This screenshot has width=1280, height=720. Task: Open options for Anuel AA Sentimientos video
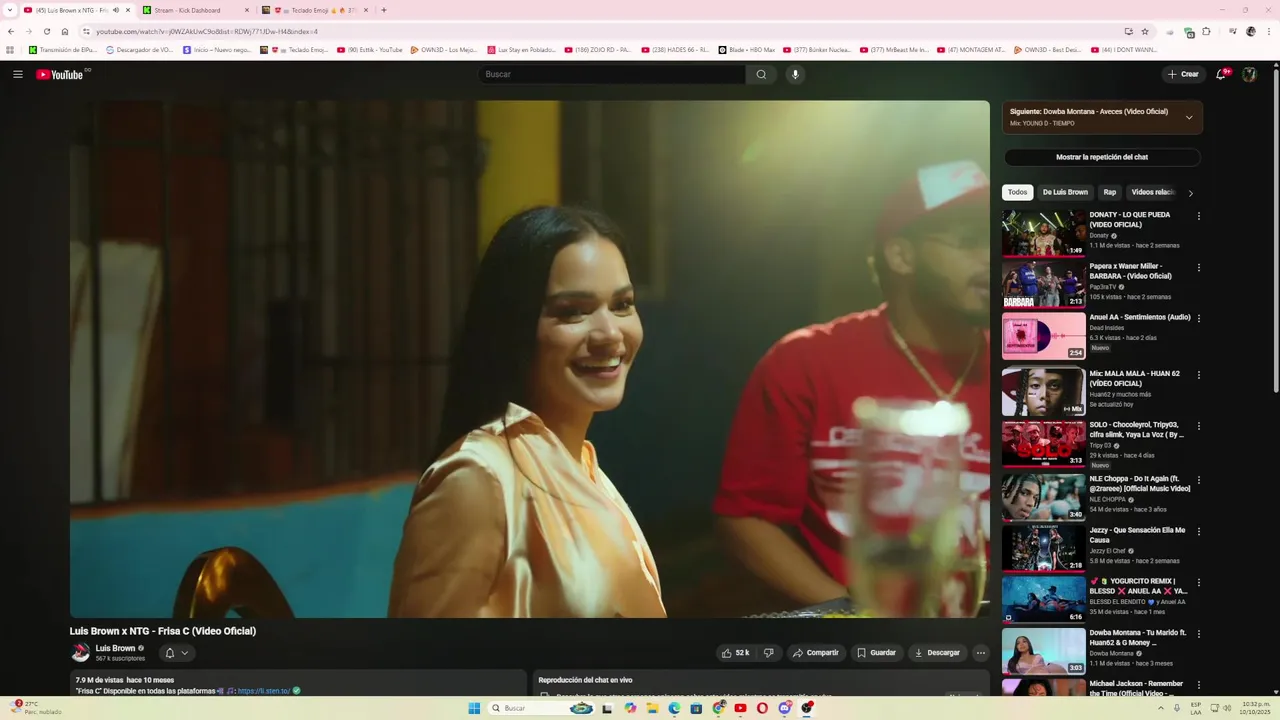point(1198,319)
